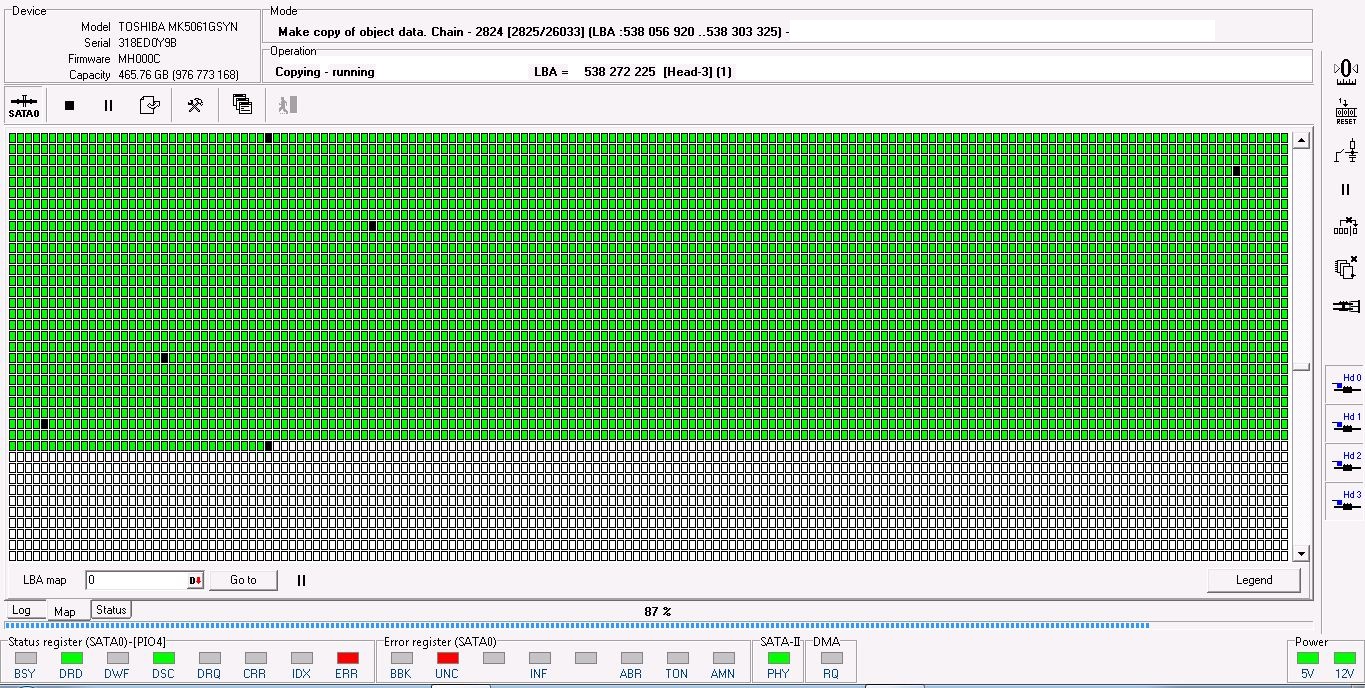This screenshot has height=688, width=1365.
Task: Click the 'TOSHIBA MK5061GSYN' model text
Action: 178,27
